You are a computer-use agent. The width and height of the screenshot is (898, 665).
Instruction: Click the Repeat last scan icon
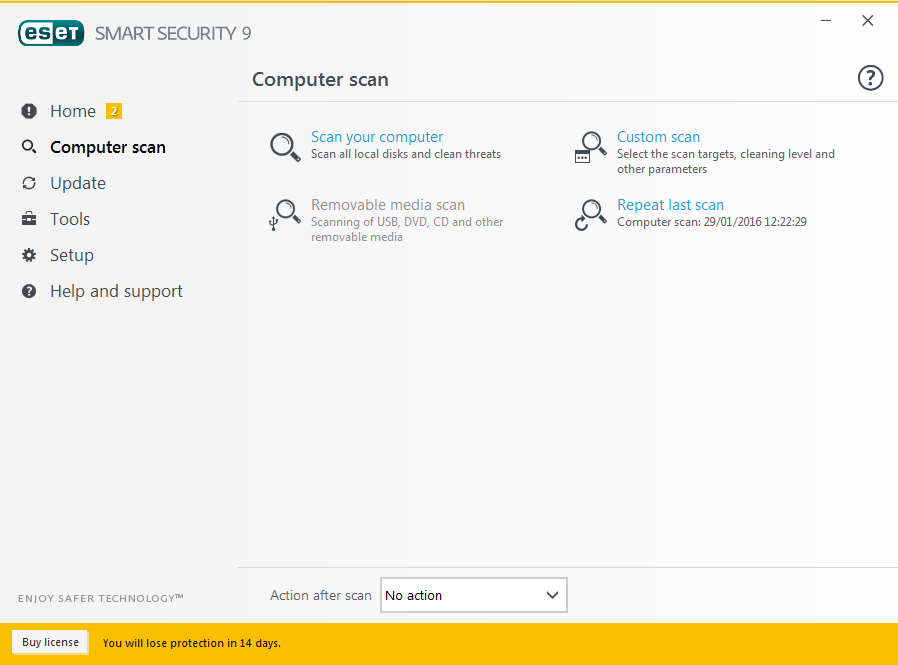click(590, 215)
